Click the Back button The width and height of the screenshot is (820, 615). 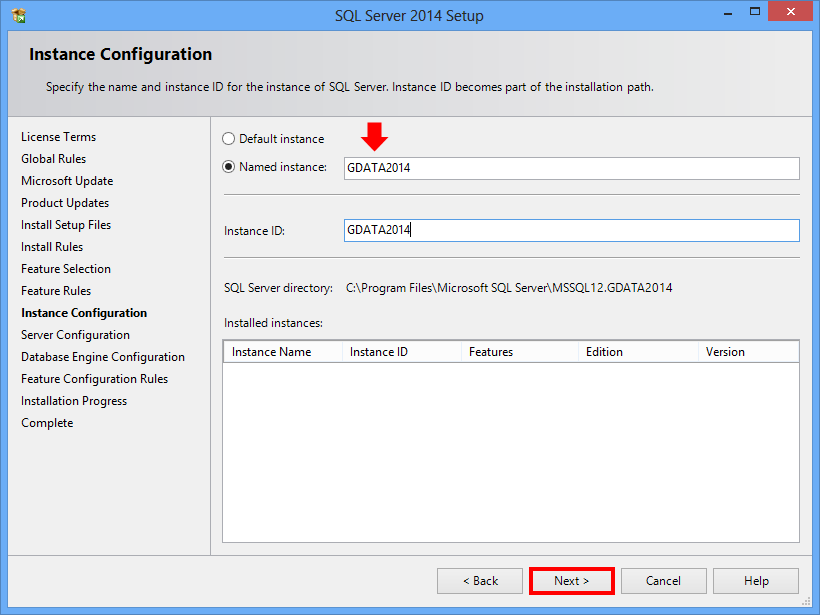click(480, 581)
